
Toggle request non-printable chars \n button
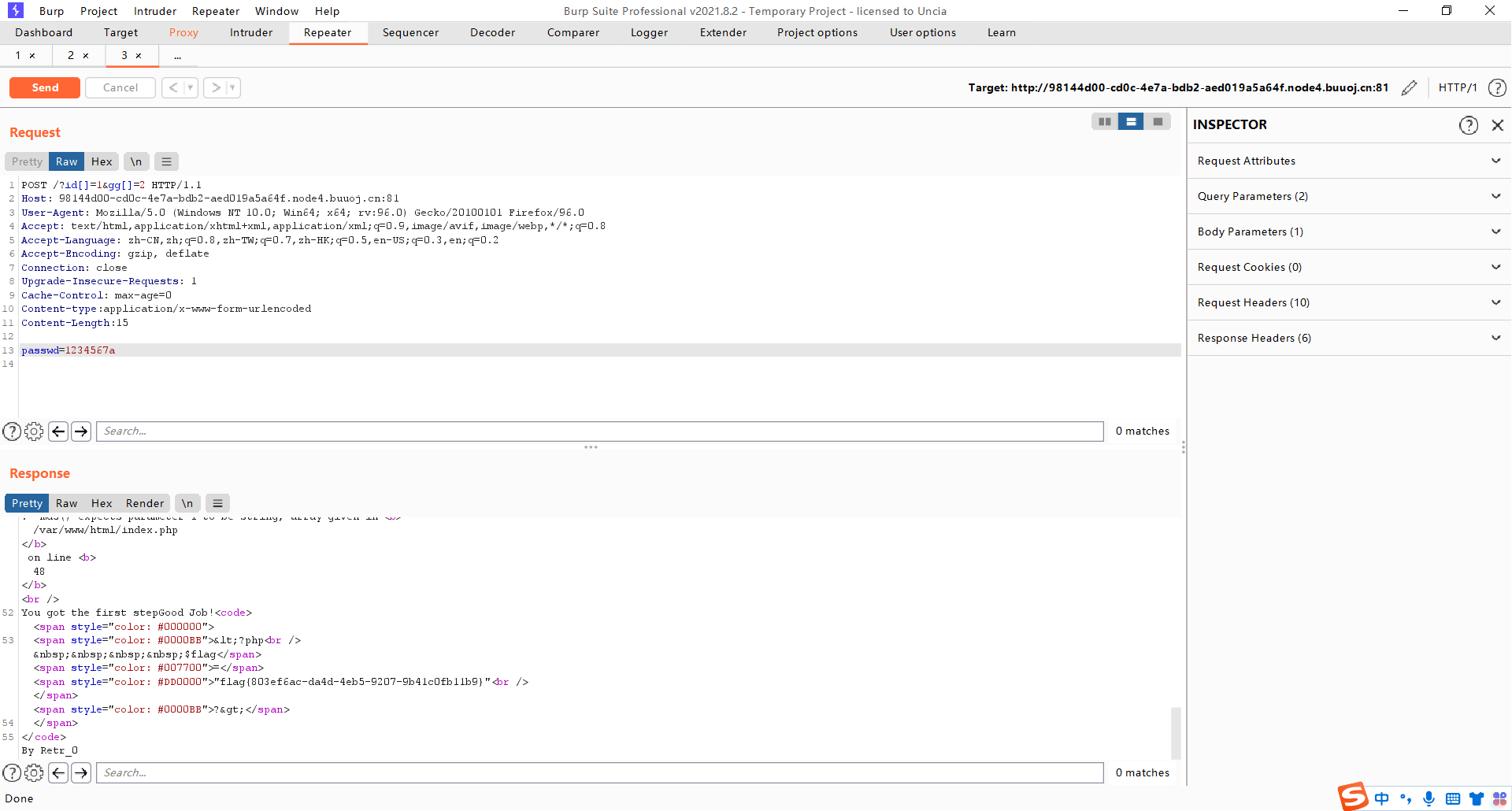(x=136, y=161)
